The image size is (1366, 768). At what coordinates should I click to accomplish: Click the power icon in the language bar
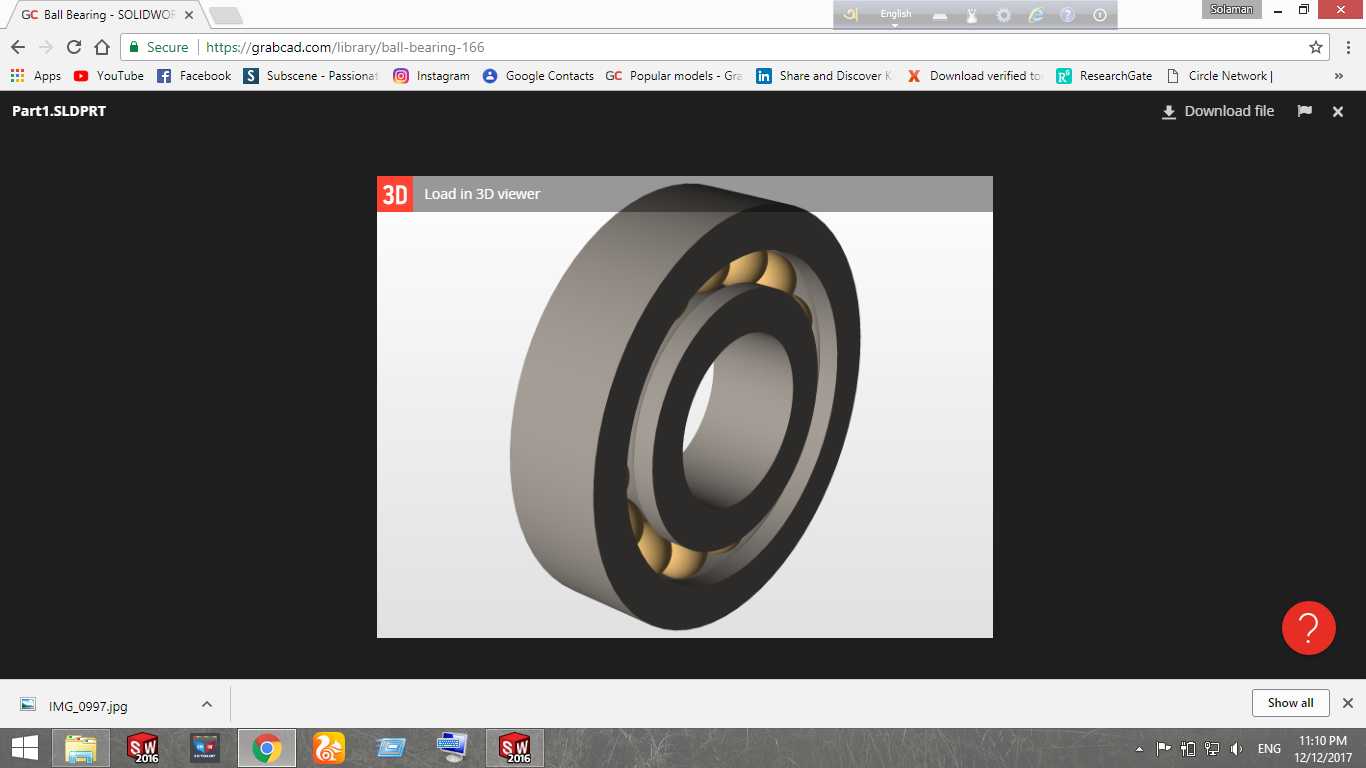(x=1100, y=15)
